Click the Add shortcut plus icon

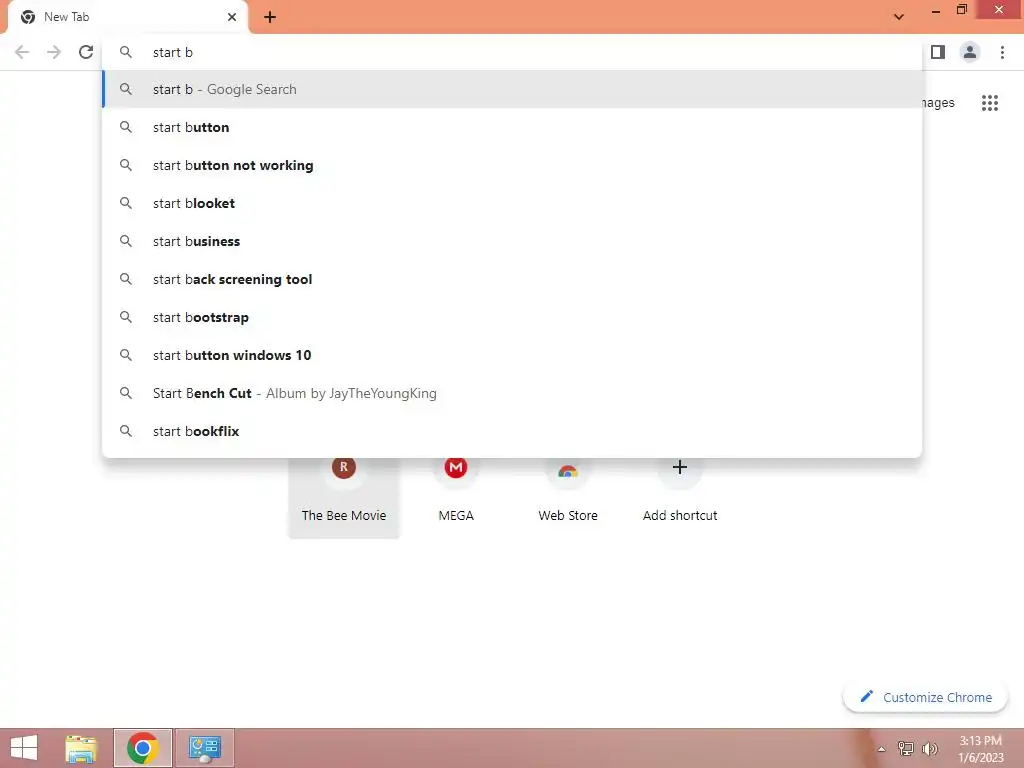click(680, 467)
